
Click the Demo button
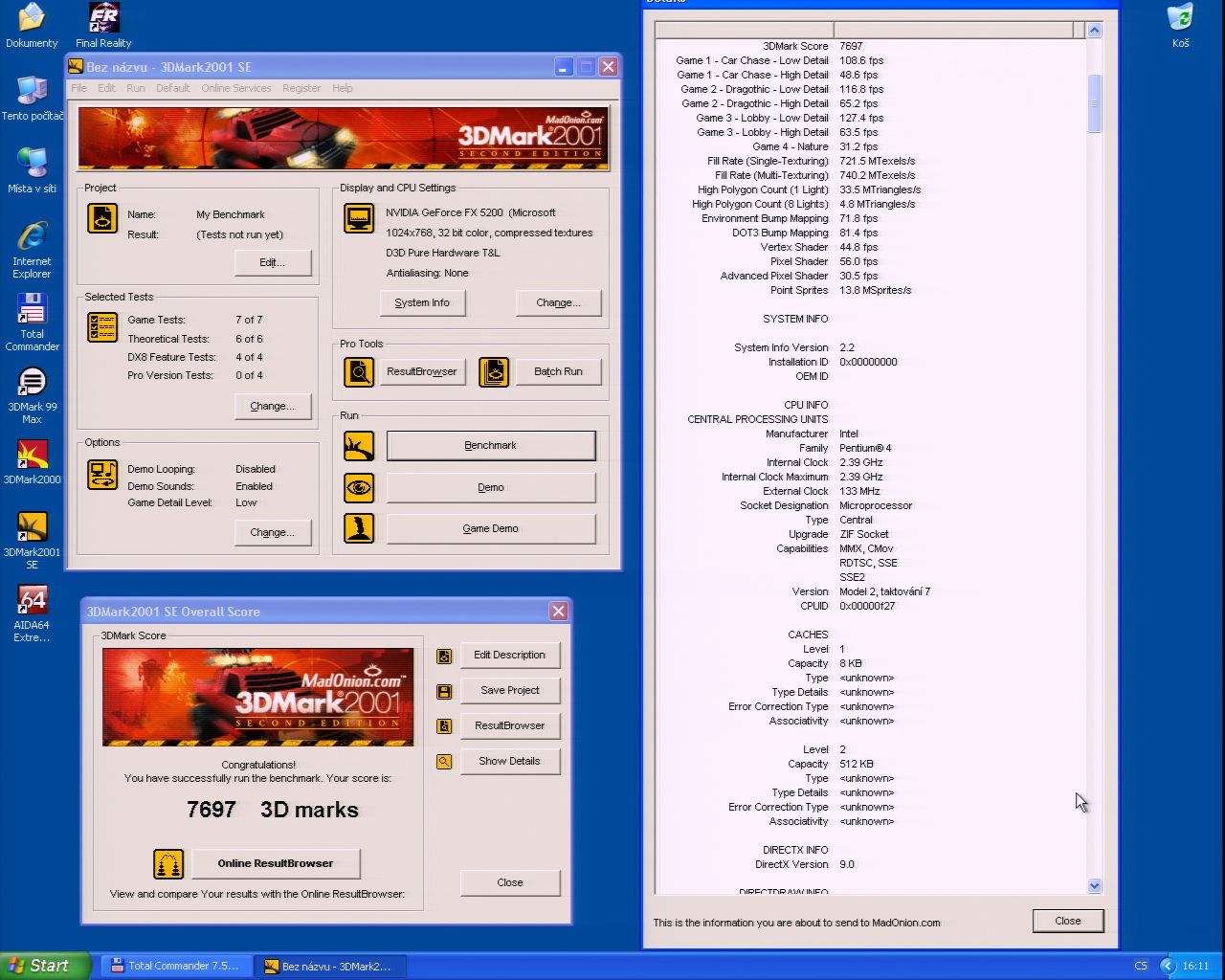pyautogui.click(x=491, y=487)
